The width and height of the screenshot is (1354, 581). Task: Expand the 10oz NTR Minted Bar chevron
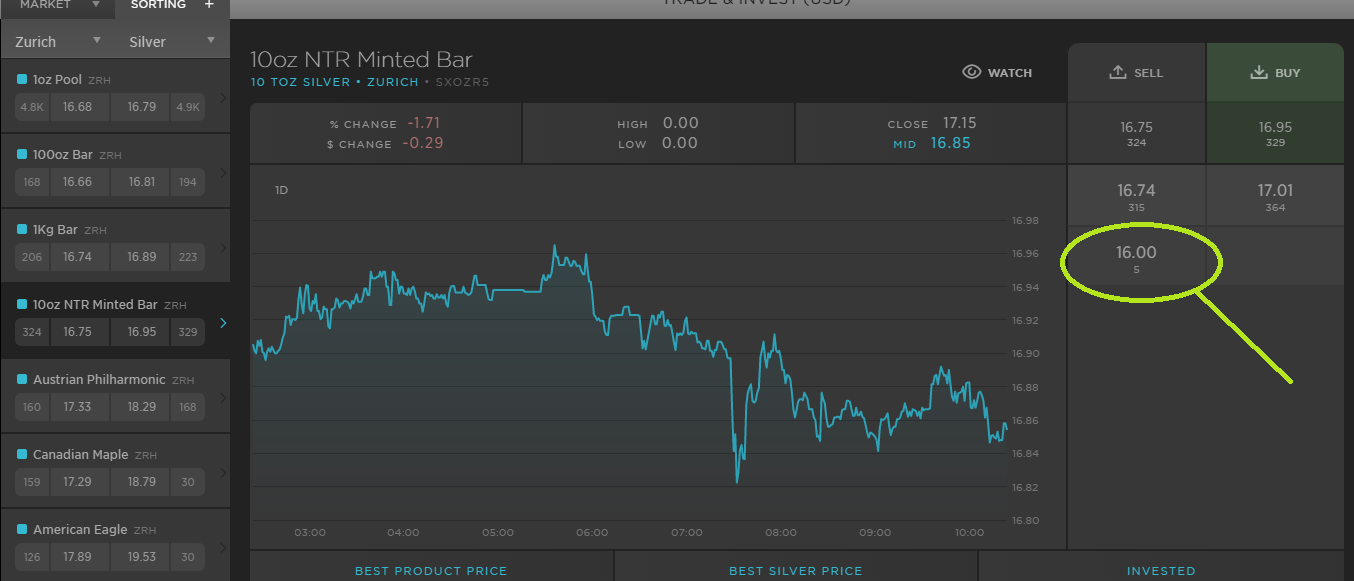pos(222,322)
